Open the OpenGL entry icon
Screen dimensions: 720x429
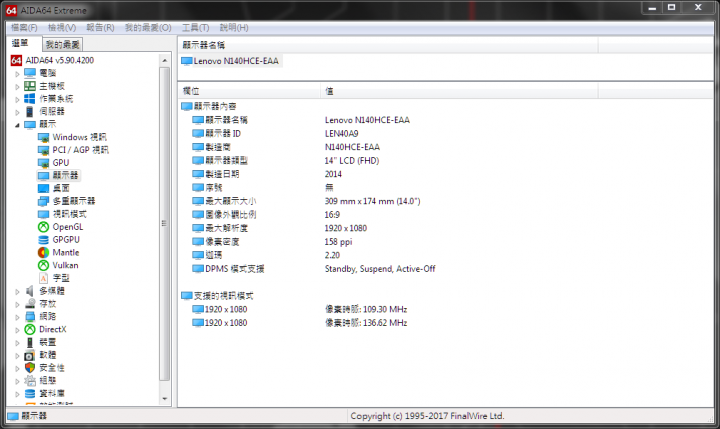43,227
